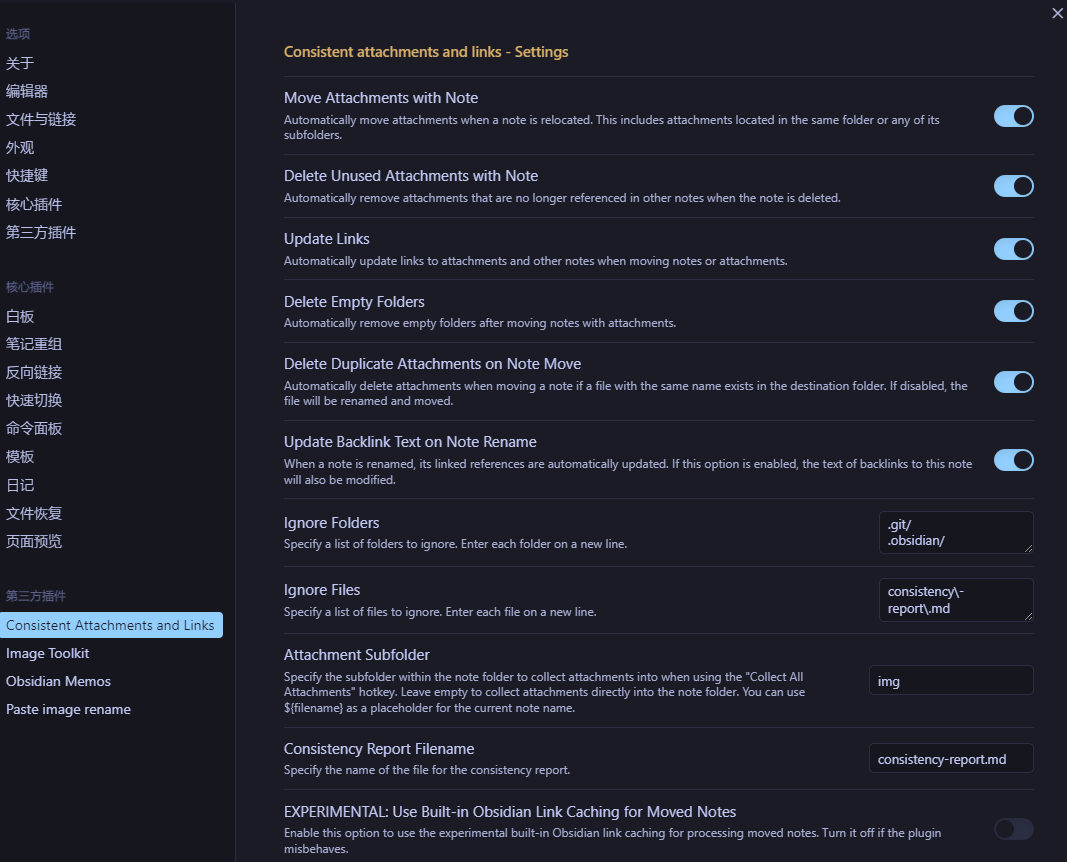
Task: Toggle Move Attachments with Note switch
Action: pos(1013,116)
